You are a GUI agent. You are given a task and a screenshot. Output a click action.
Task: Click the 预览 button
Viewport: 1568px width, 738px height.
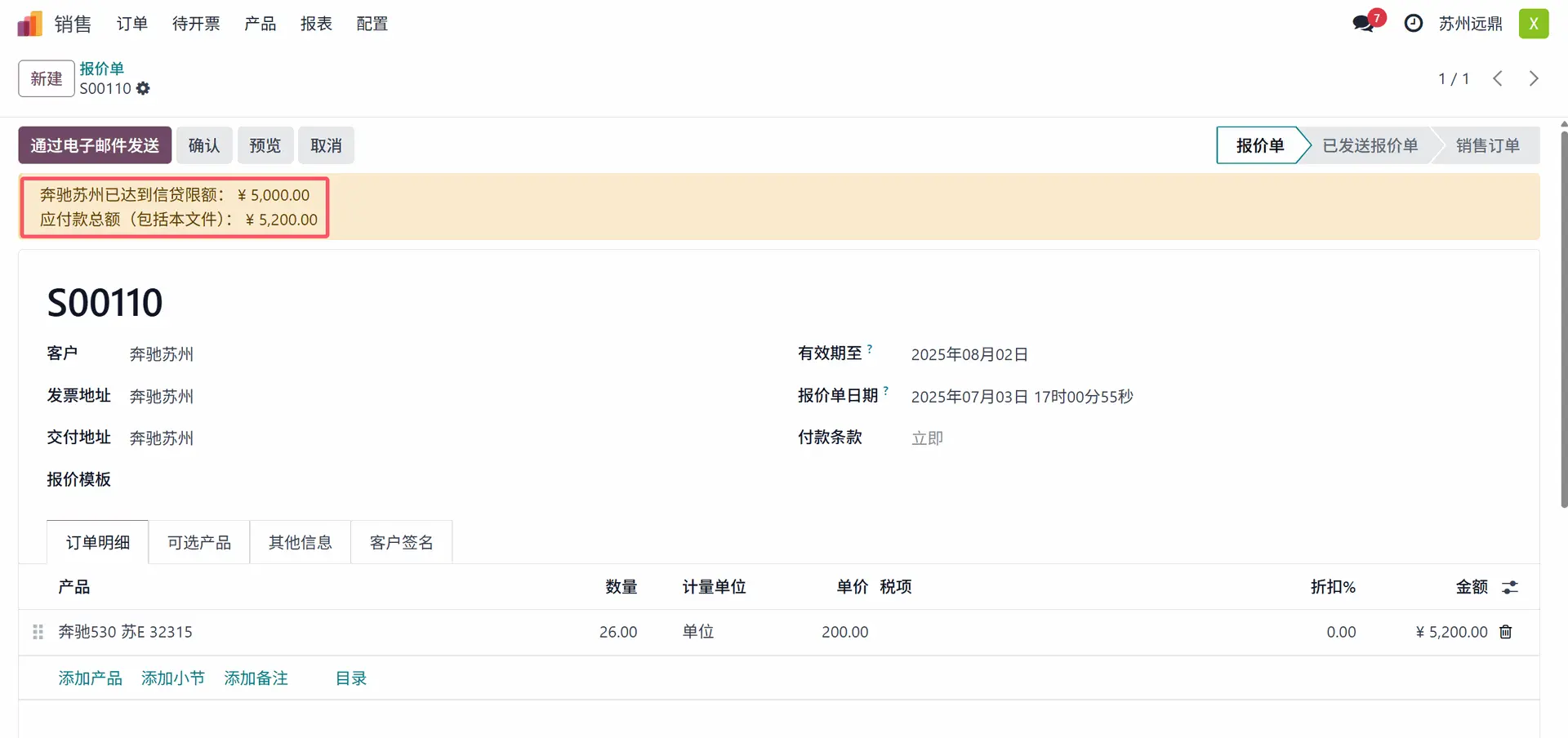pyautogui.click(x=265, y=145)
